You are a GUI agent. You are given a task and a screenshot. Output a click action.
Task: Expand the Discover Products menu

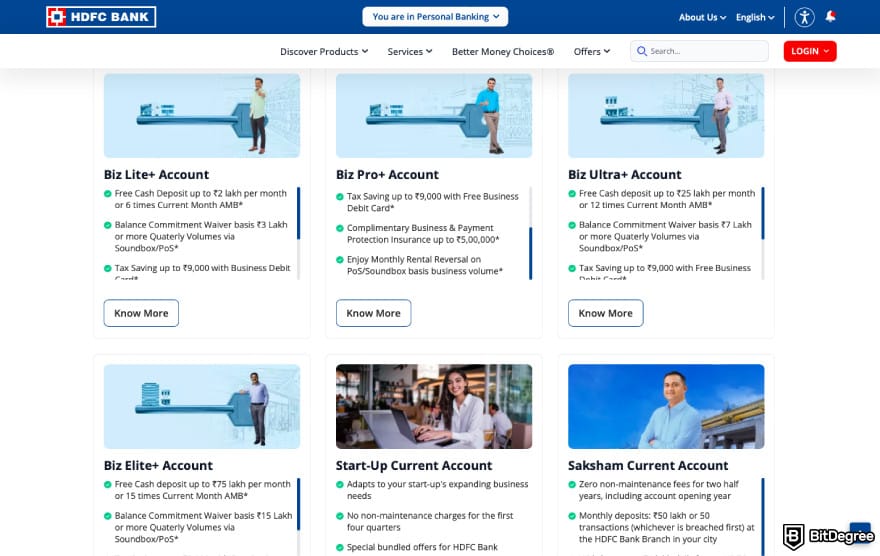pos(324,52)
